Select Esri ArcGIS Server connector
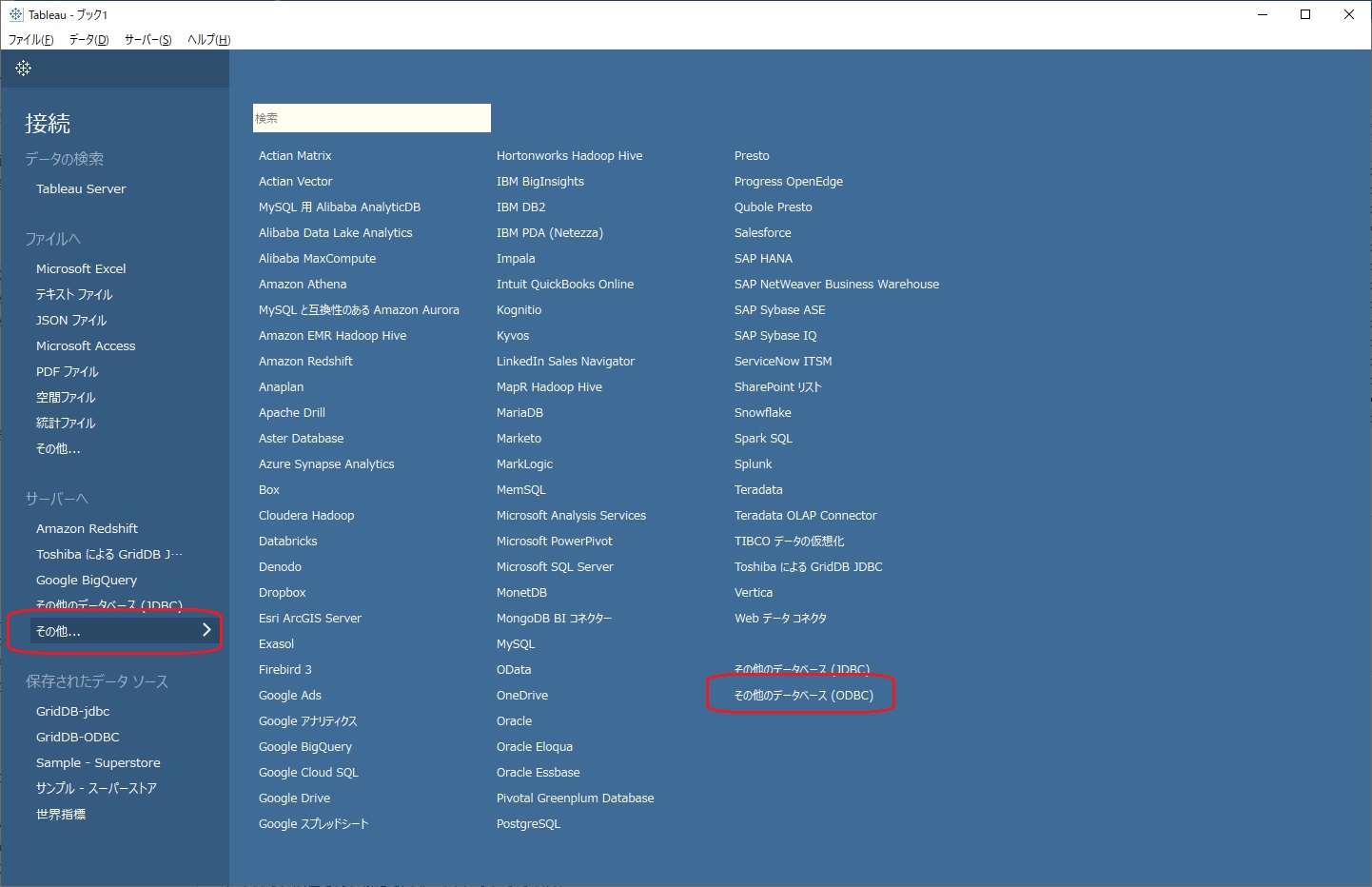 click(310, 619)
